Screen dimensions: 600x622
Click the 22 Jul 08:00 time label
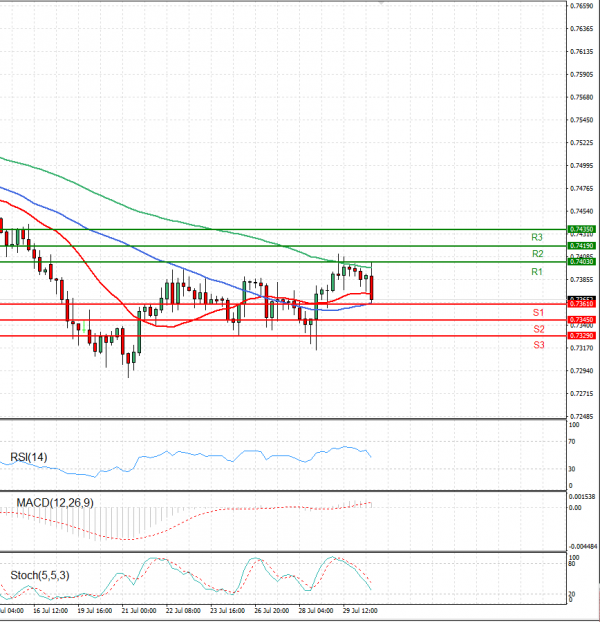click(x=183, y=611)
